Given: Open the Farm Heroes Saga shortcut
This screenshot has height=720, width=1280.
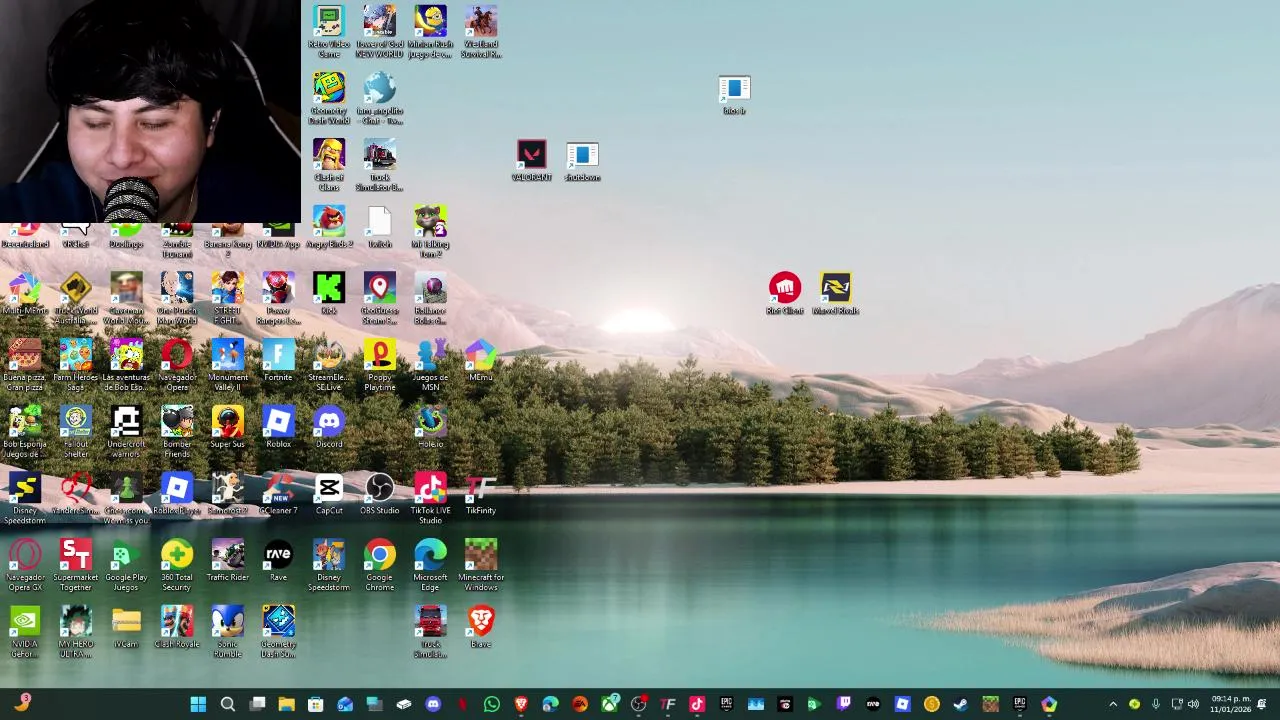Looking at the screenshot, I should [76, 365].
